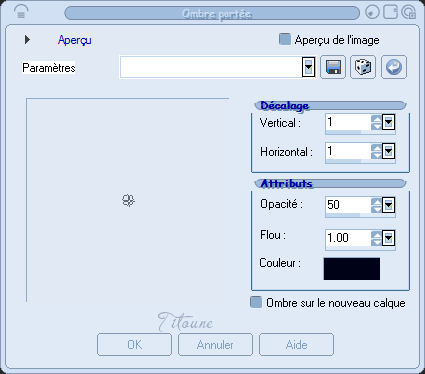Click the Annuler button
This screenshot has height=374, width=425.
215,344
